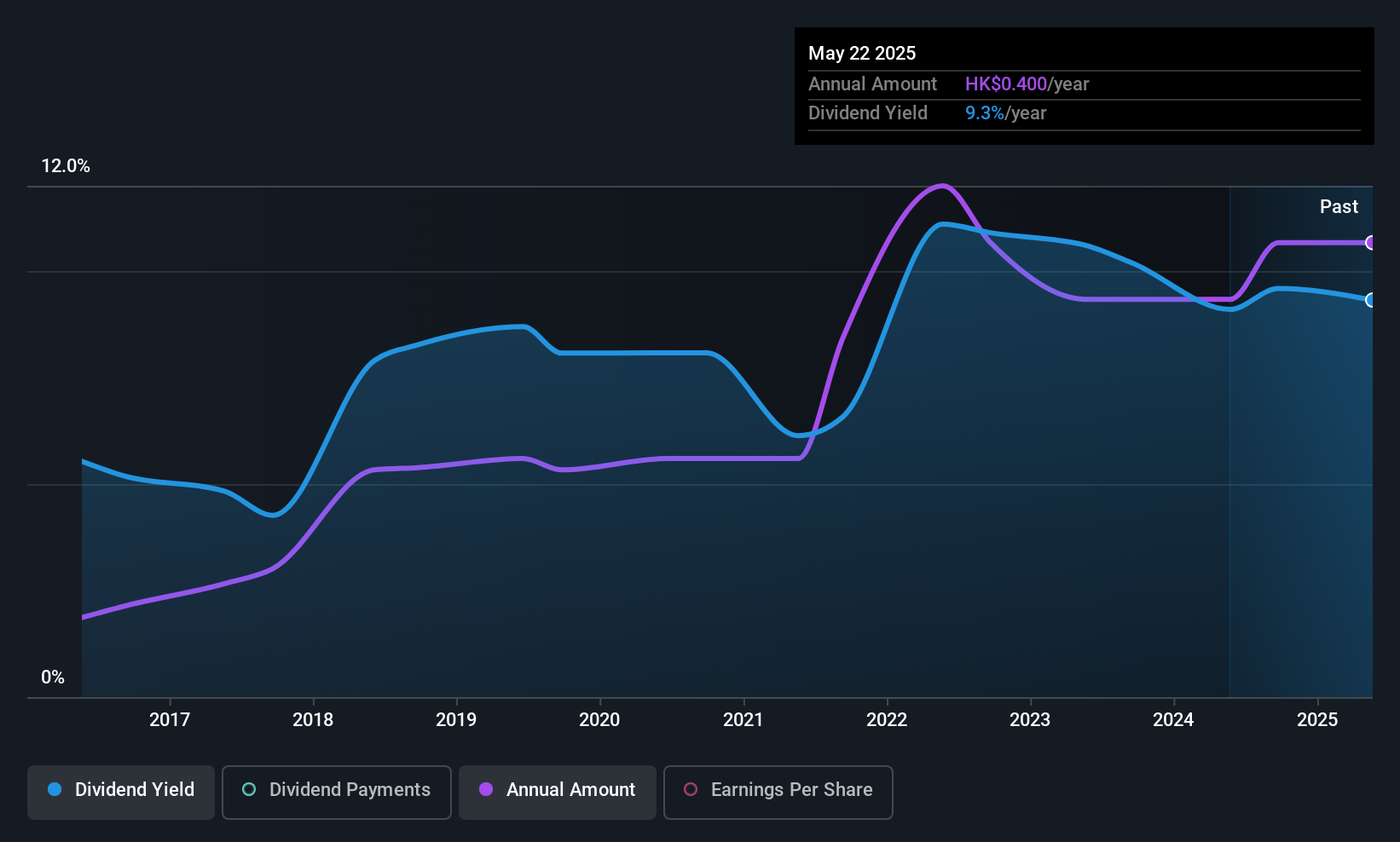Choose the 2024 x-axis year label
Image resolution: width=1400 pixels, height=842 pixels.
pos(1173,720)
